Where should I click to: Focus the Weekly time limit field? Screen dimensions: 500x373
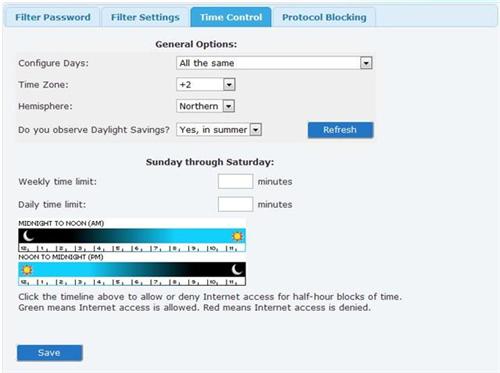coord(235,181)
